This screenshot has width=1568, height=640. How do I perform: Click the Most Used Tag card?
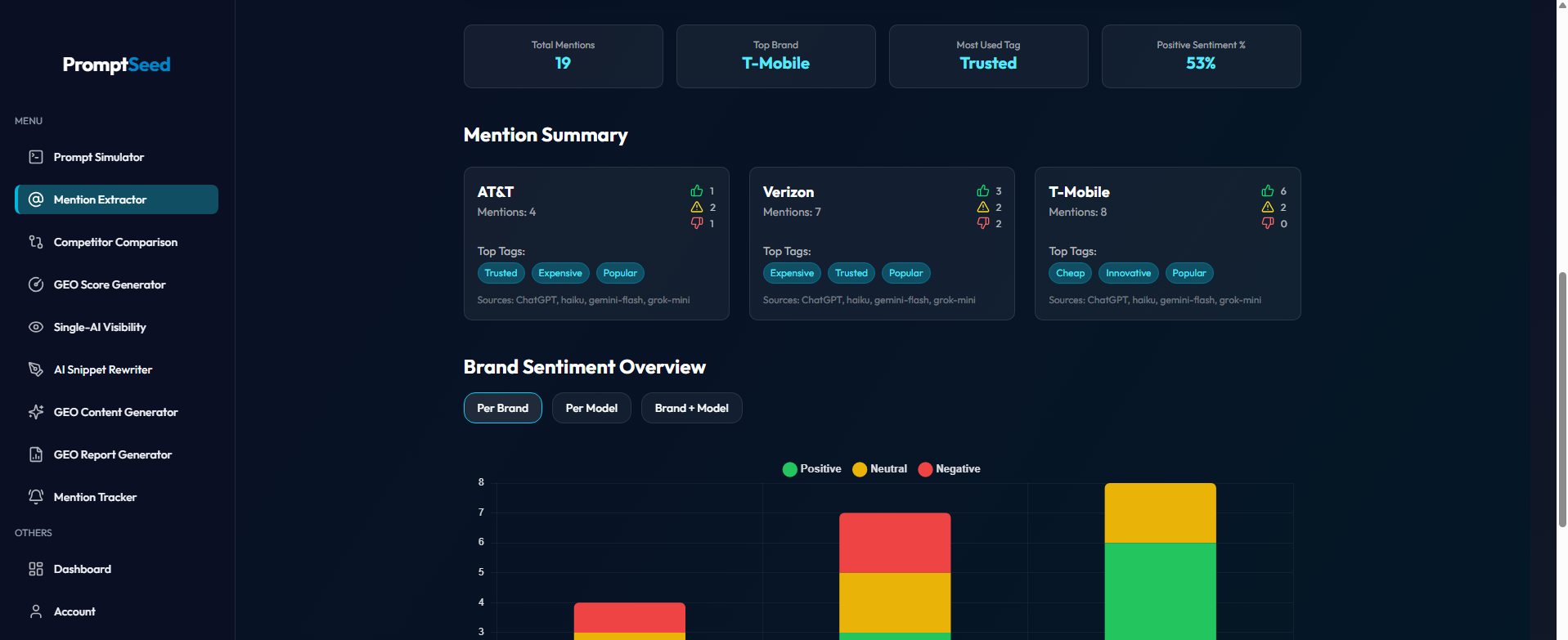coord(988,56)
